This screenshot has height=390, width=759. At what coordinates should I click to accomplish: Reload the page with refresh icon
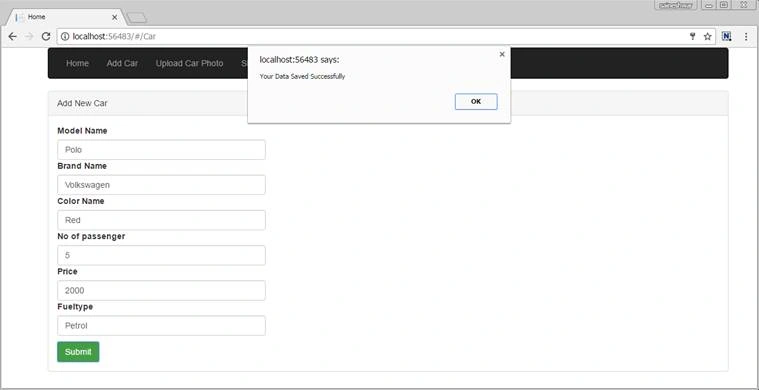click(x=46, y=36)
